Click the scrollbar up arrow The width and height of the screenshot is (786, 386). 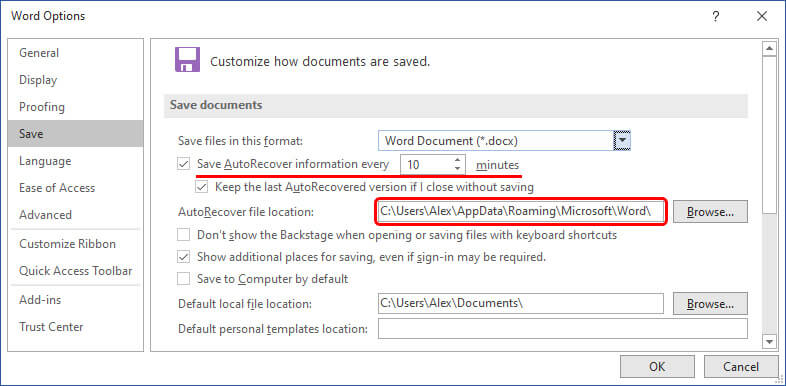coord(768,49)
